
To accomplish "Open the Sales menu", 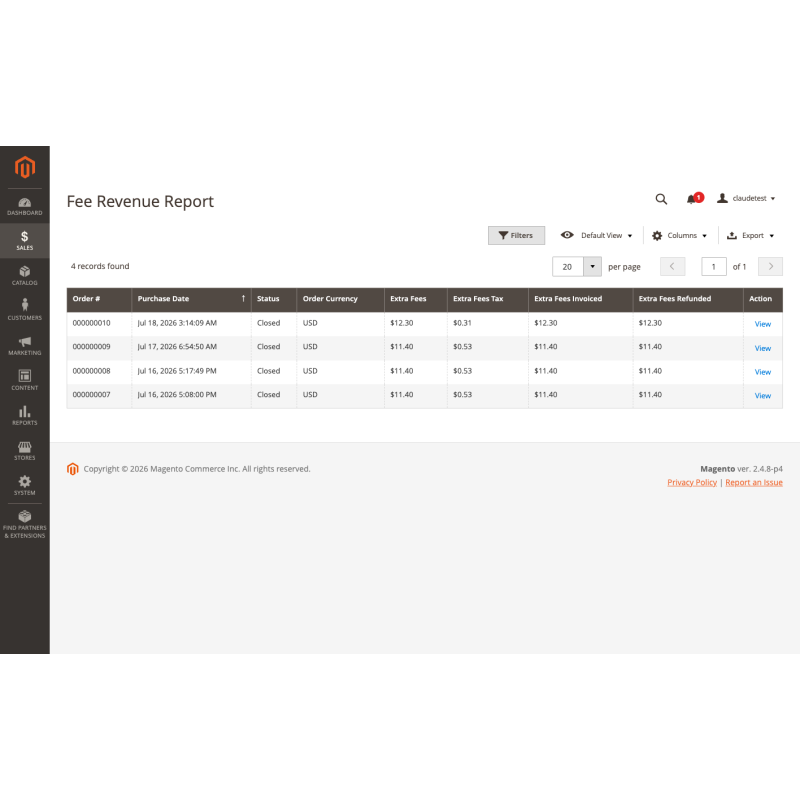I will tap(24, 241).
